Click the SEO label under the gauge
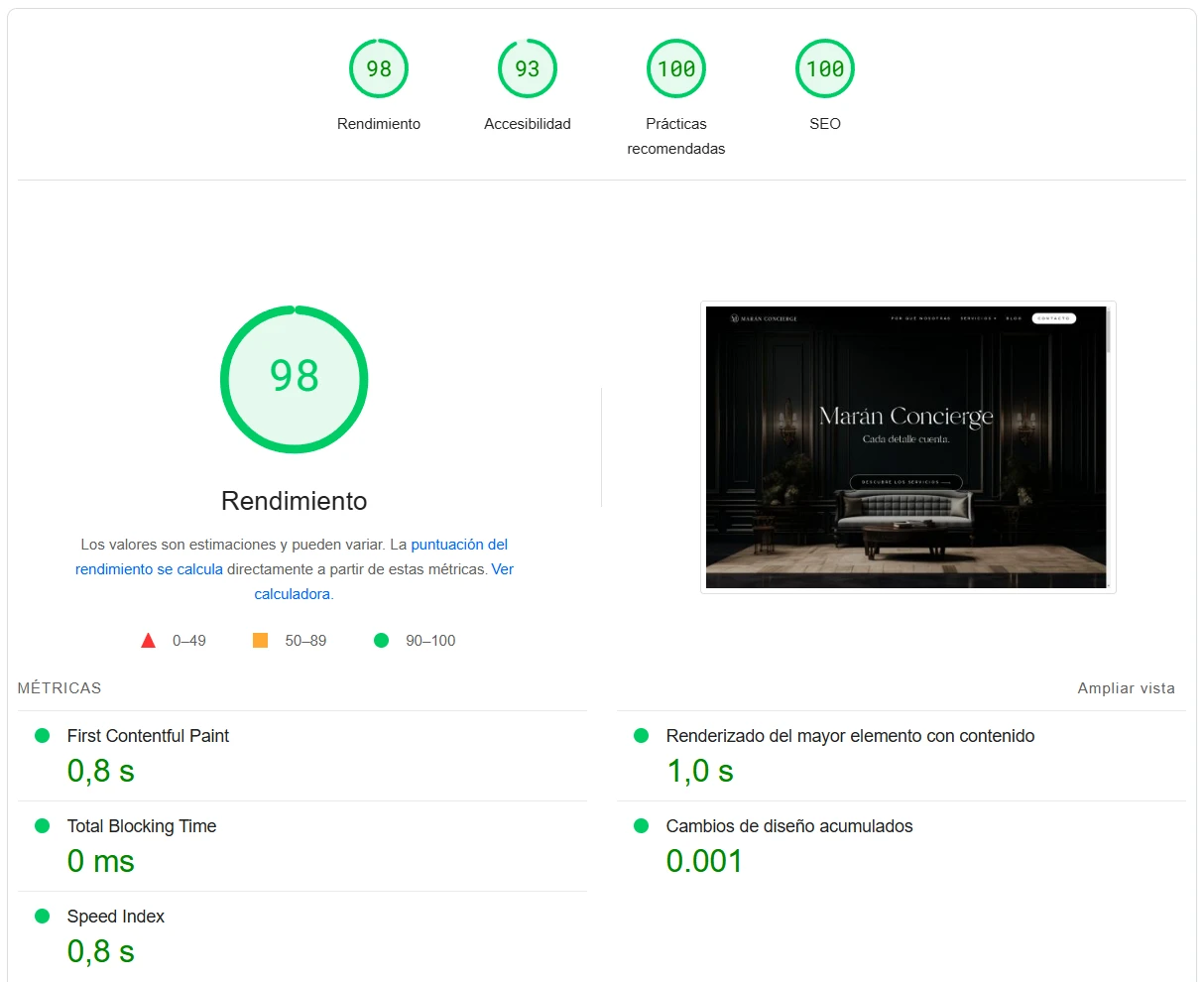 [x=824, y=124]
